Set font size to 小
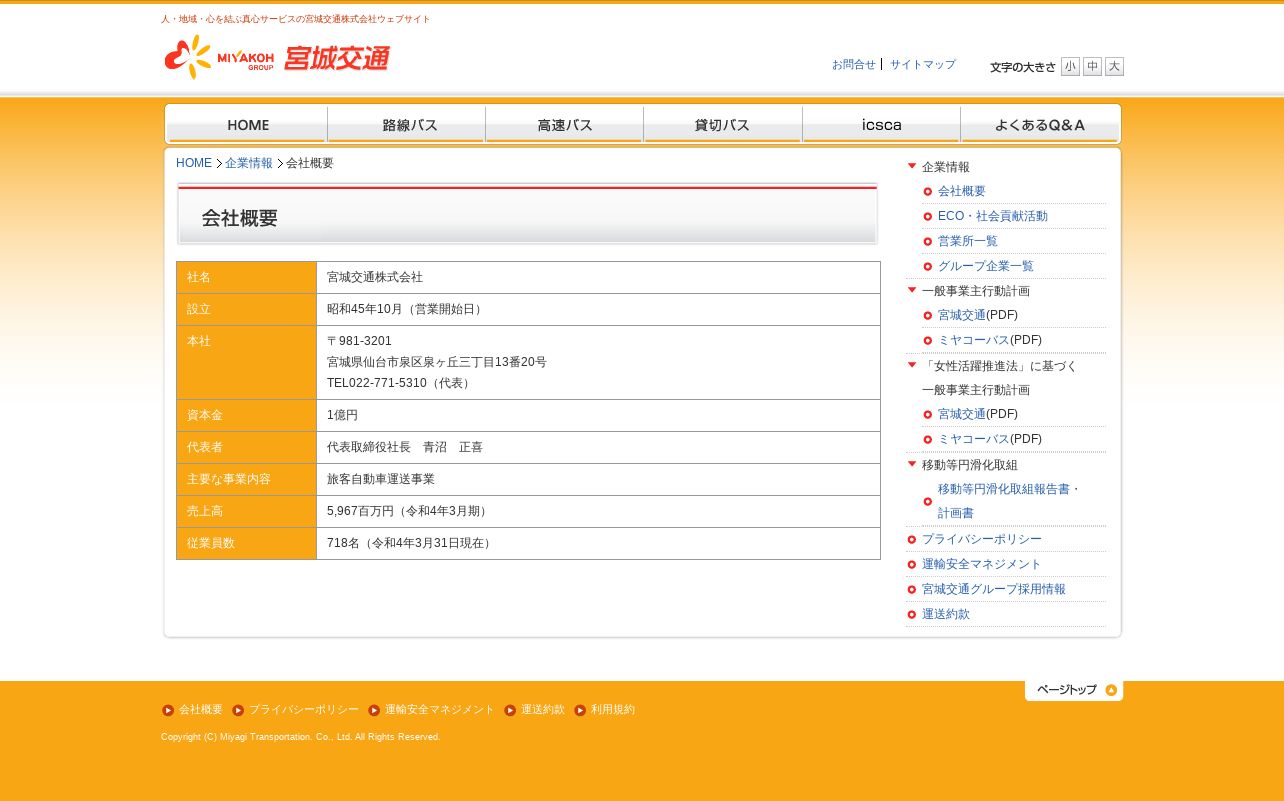Viewport: 1284px width, 801px height. pos(1070,66)
